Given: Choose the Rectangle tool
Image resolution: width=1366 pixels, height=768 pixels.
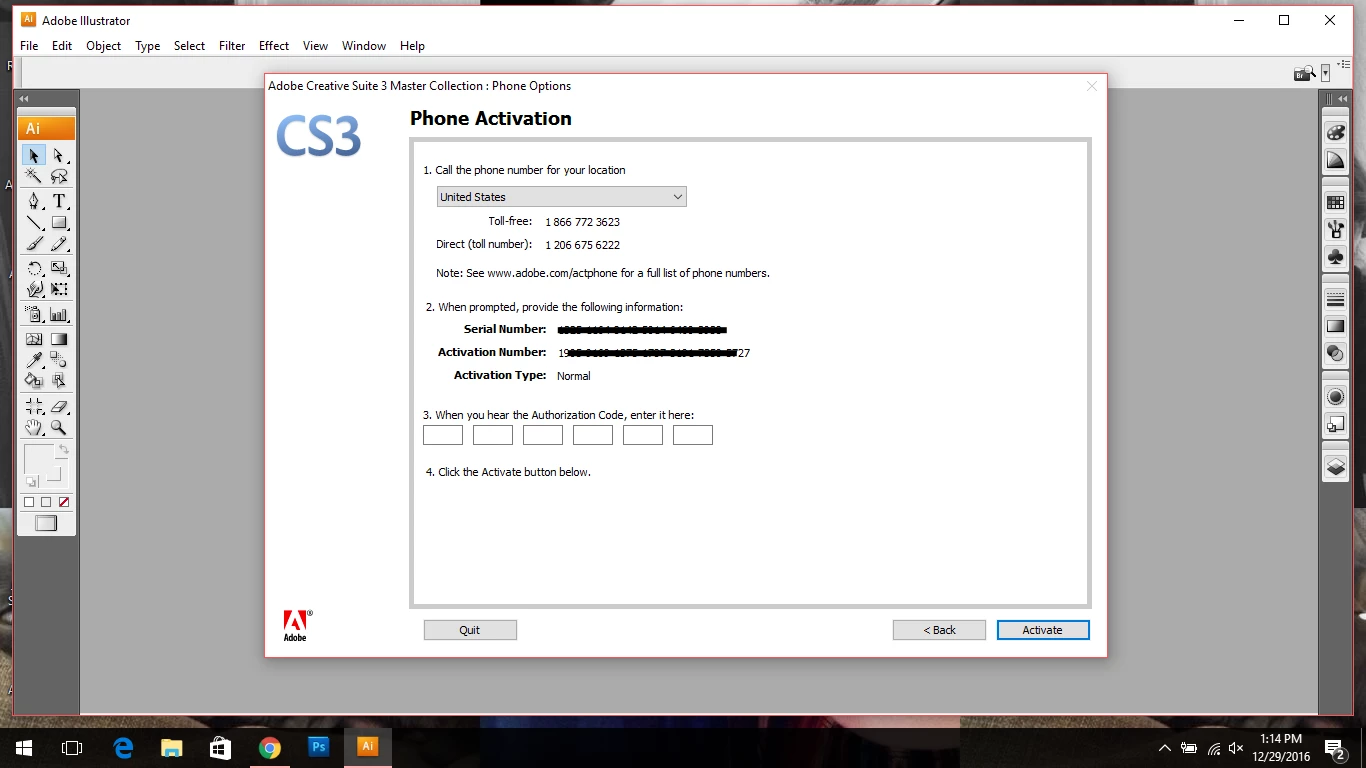Looking at the screenshot, I should [x=59, y=222].
